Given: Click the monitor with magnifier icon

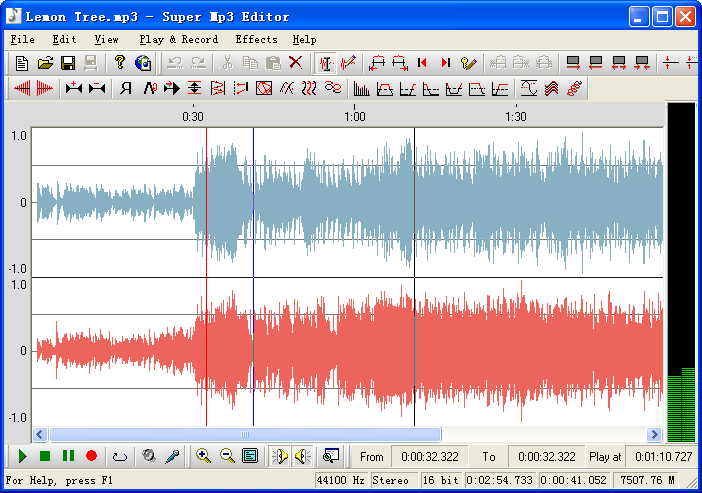Looking at the screenshot, I should 331,456.
